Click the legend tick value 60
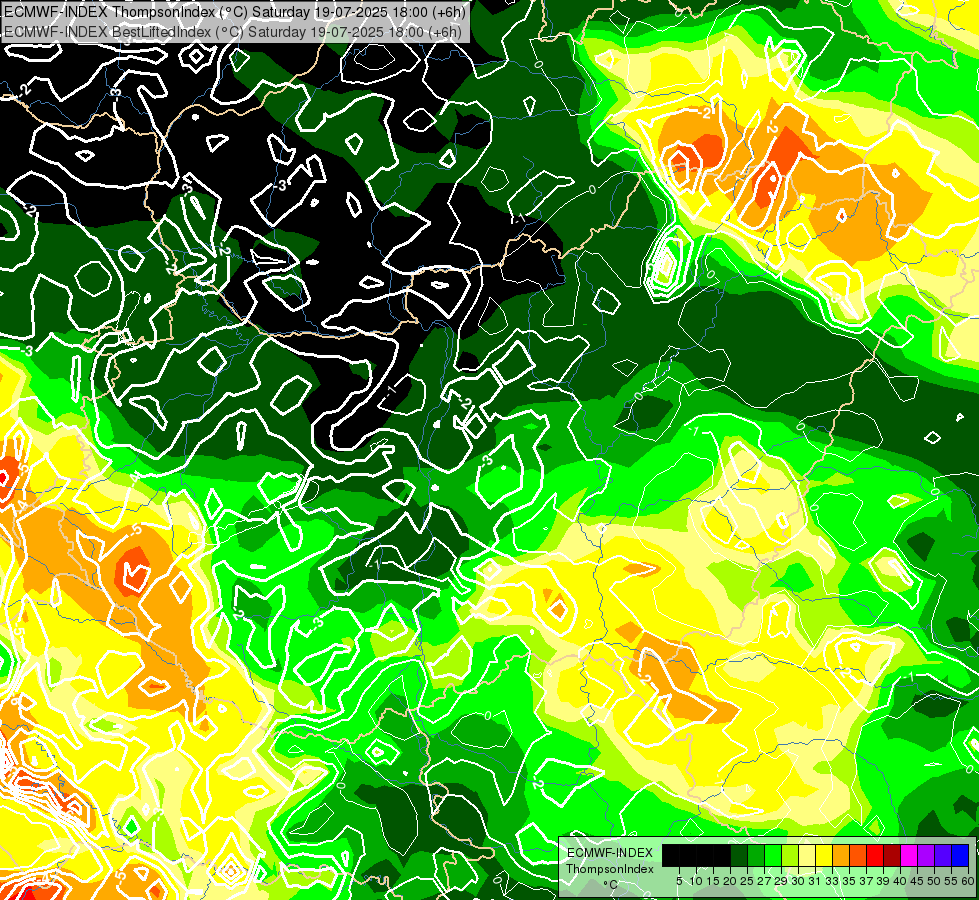 pos(968,881)
